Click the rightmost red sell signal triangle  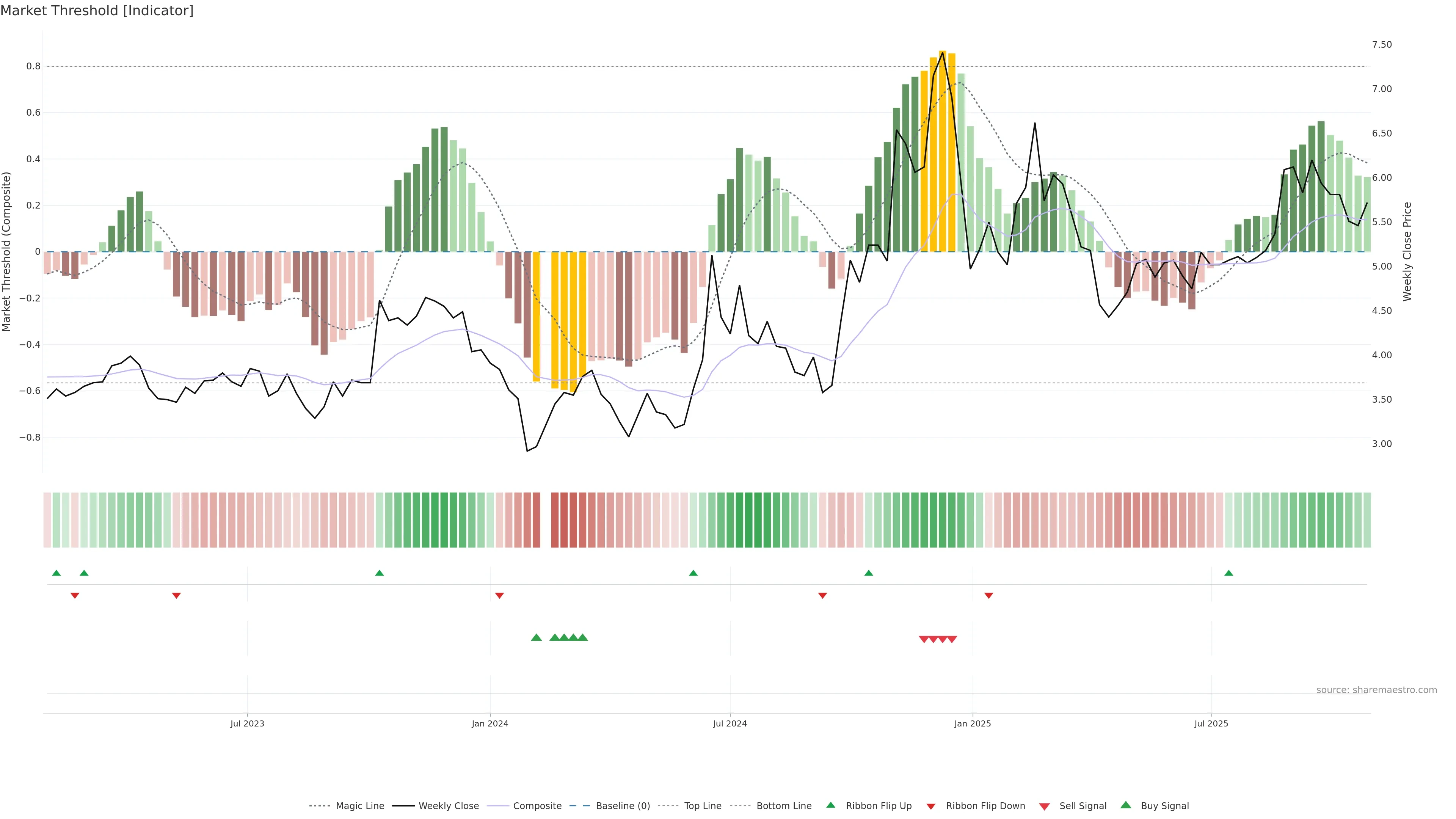(x=952, y=639)
